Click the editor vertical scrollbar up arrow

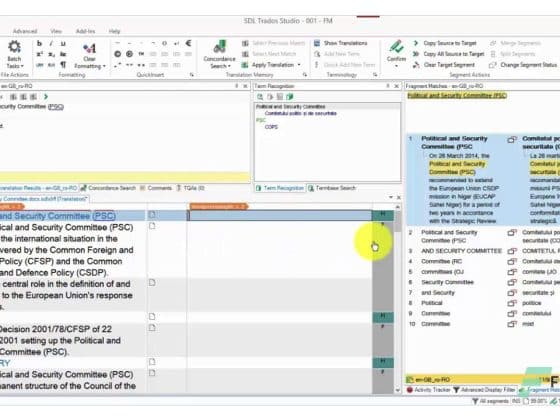pos(397,207)
